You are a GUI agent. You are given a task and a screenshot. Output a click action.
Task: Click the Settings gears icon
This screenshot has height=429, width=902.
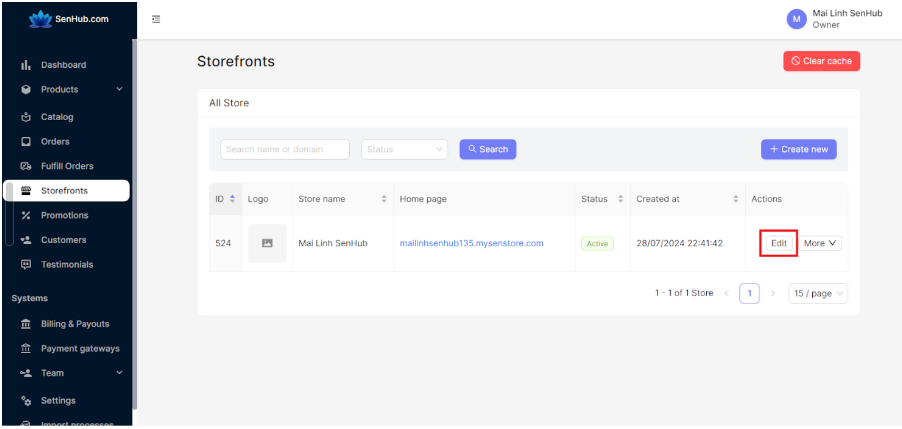tap(26, 400)
